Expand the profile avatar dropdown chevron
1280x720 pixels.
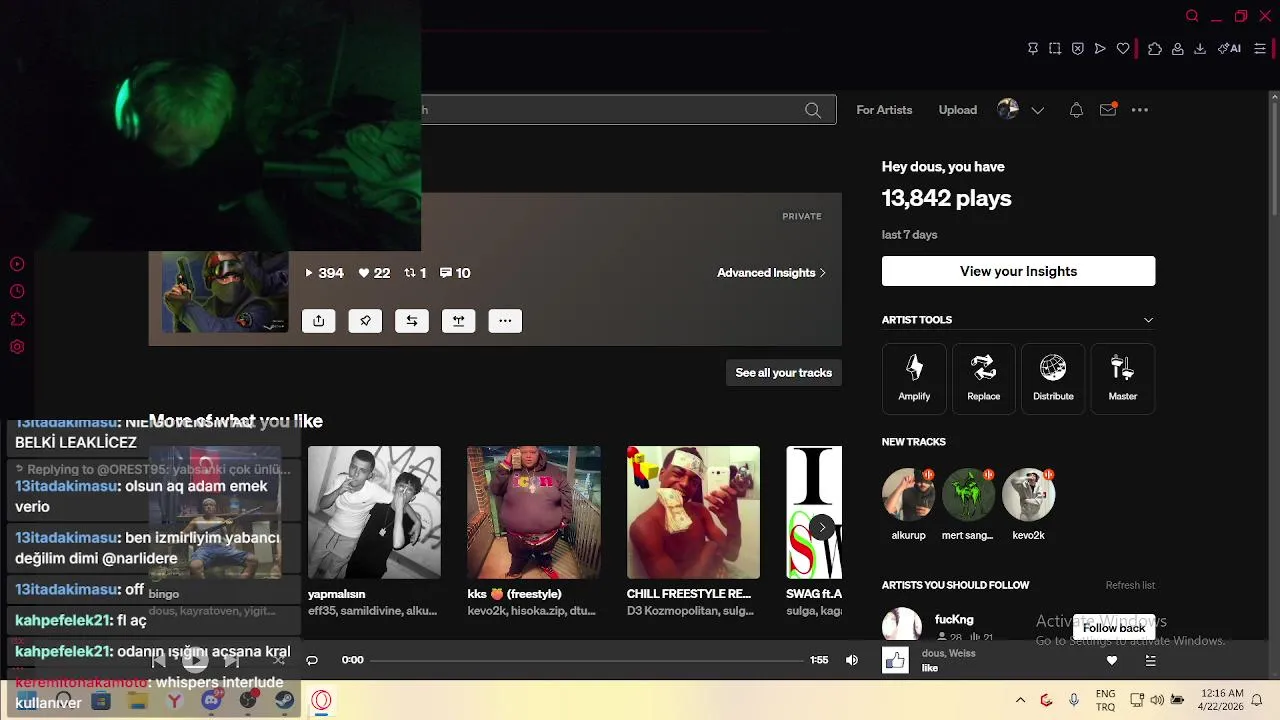coord(1037,111)
